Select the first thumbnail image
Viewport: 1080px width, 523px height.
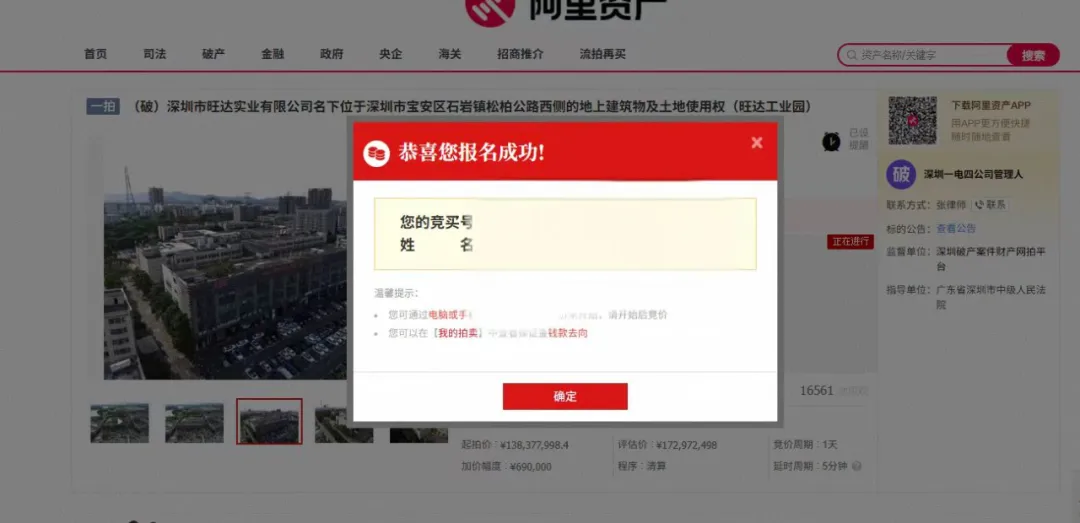[x=120, y=423]
